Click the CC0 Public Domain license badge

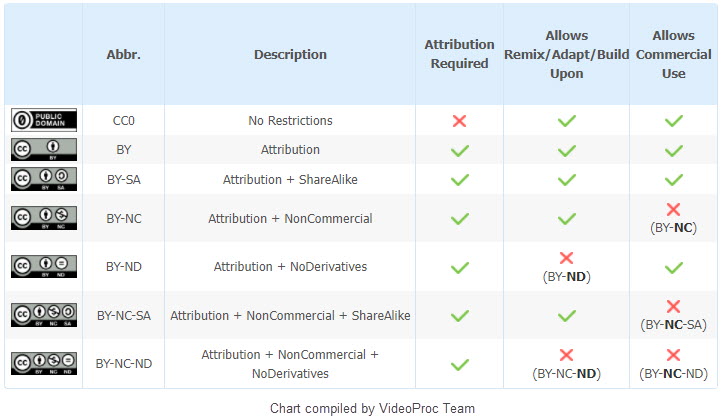pyautogui.click(x=44, y=120)
